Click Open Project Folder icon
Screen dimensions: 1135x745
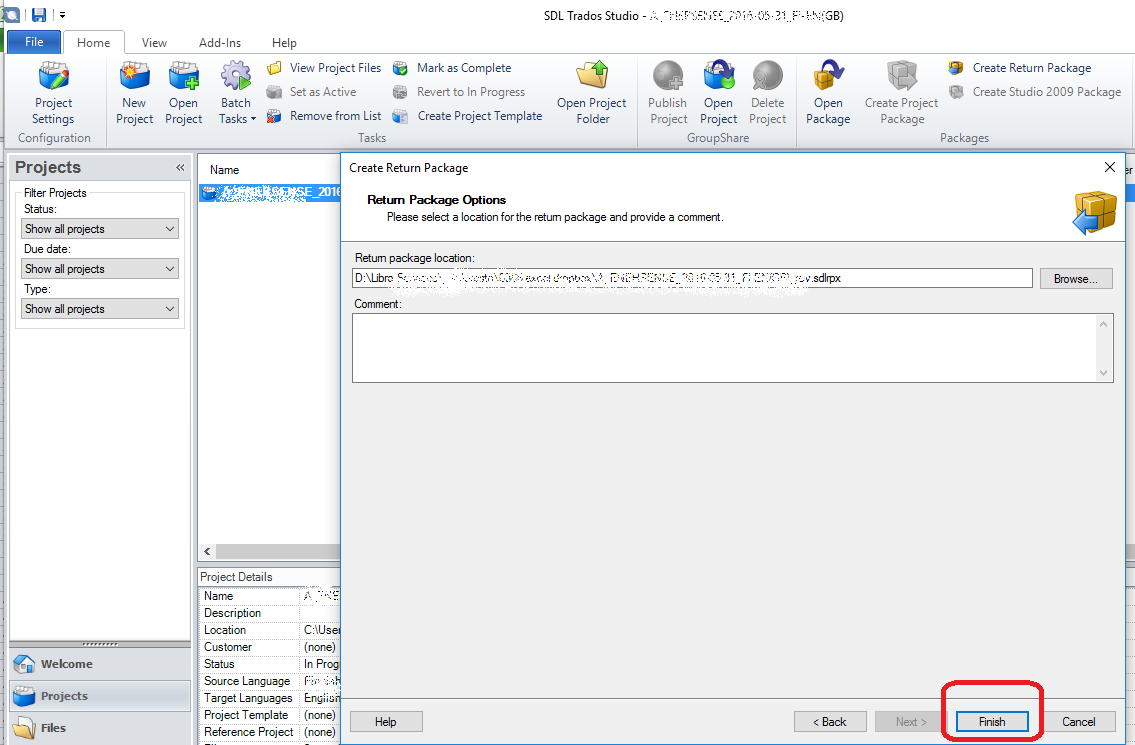coord(592,93)
